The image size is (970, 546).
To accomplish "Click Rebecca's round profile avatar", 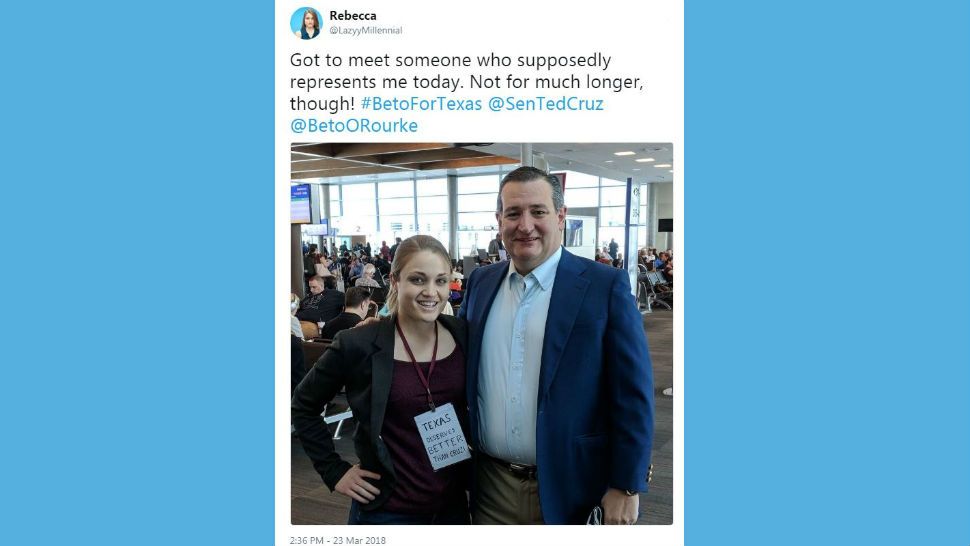I will coord(306,22).
